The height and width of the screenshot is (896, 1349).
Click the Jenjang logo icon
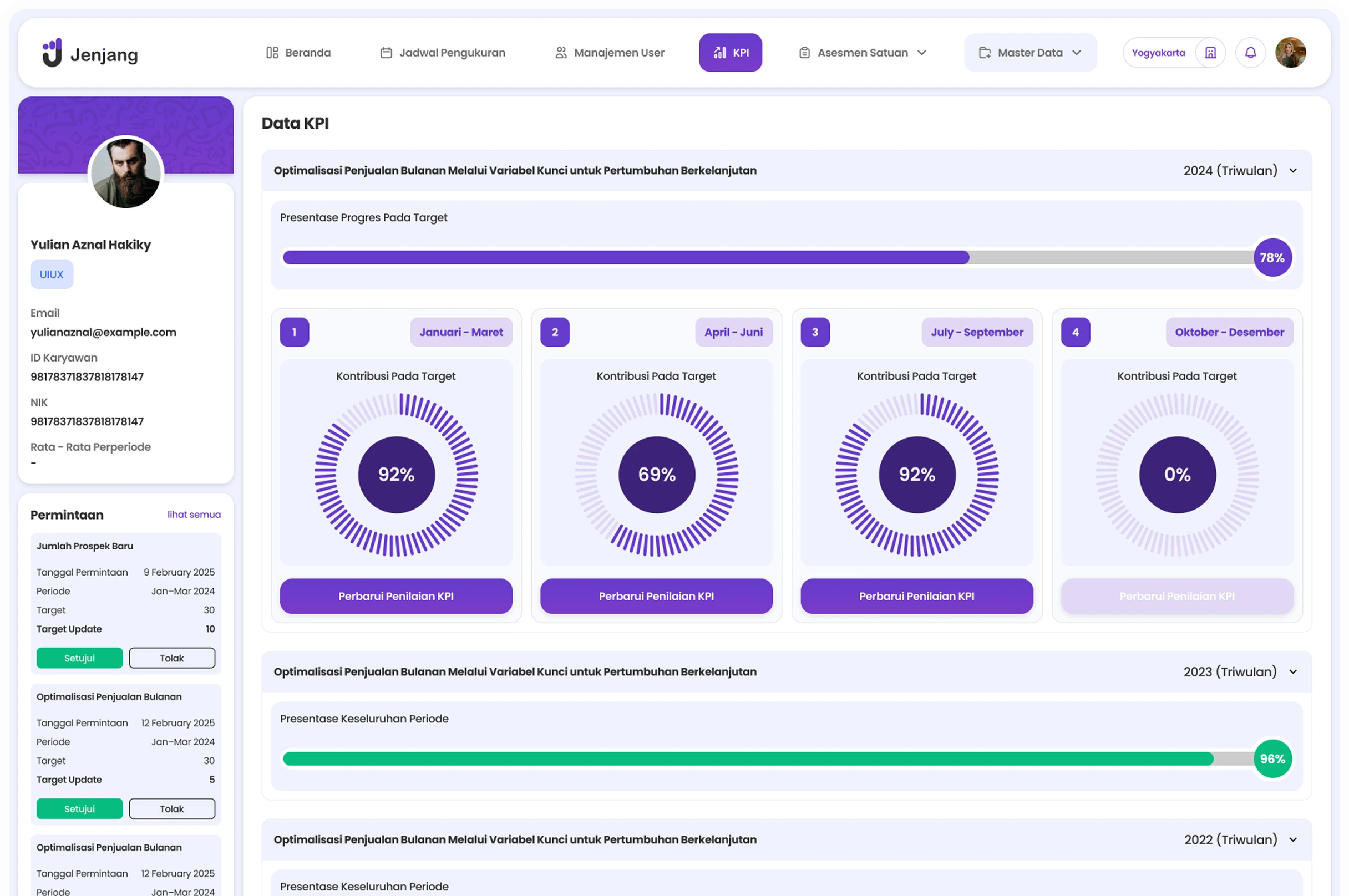(52, 53)
